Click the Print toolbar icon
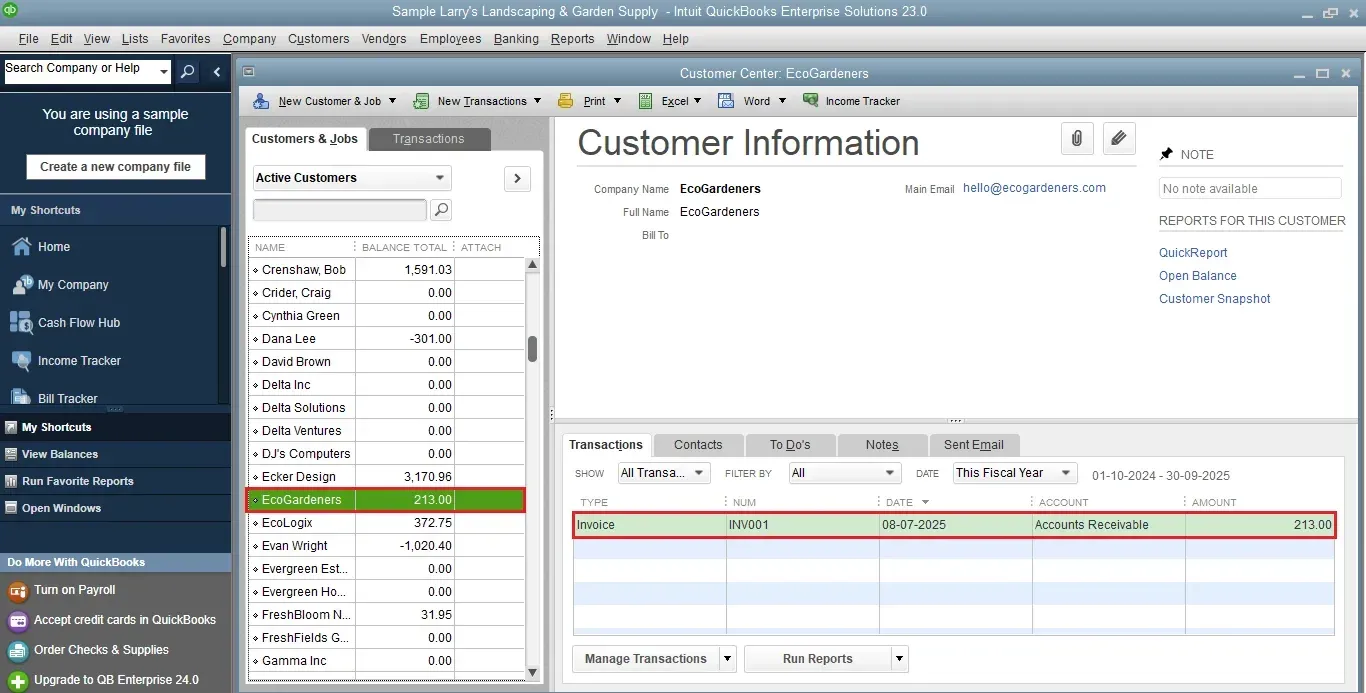Image resolution: width=1366 pixels, height=693 pixels. tap(566, 101)
